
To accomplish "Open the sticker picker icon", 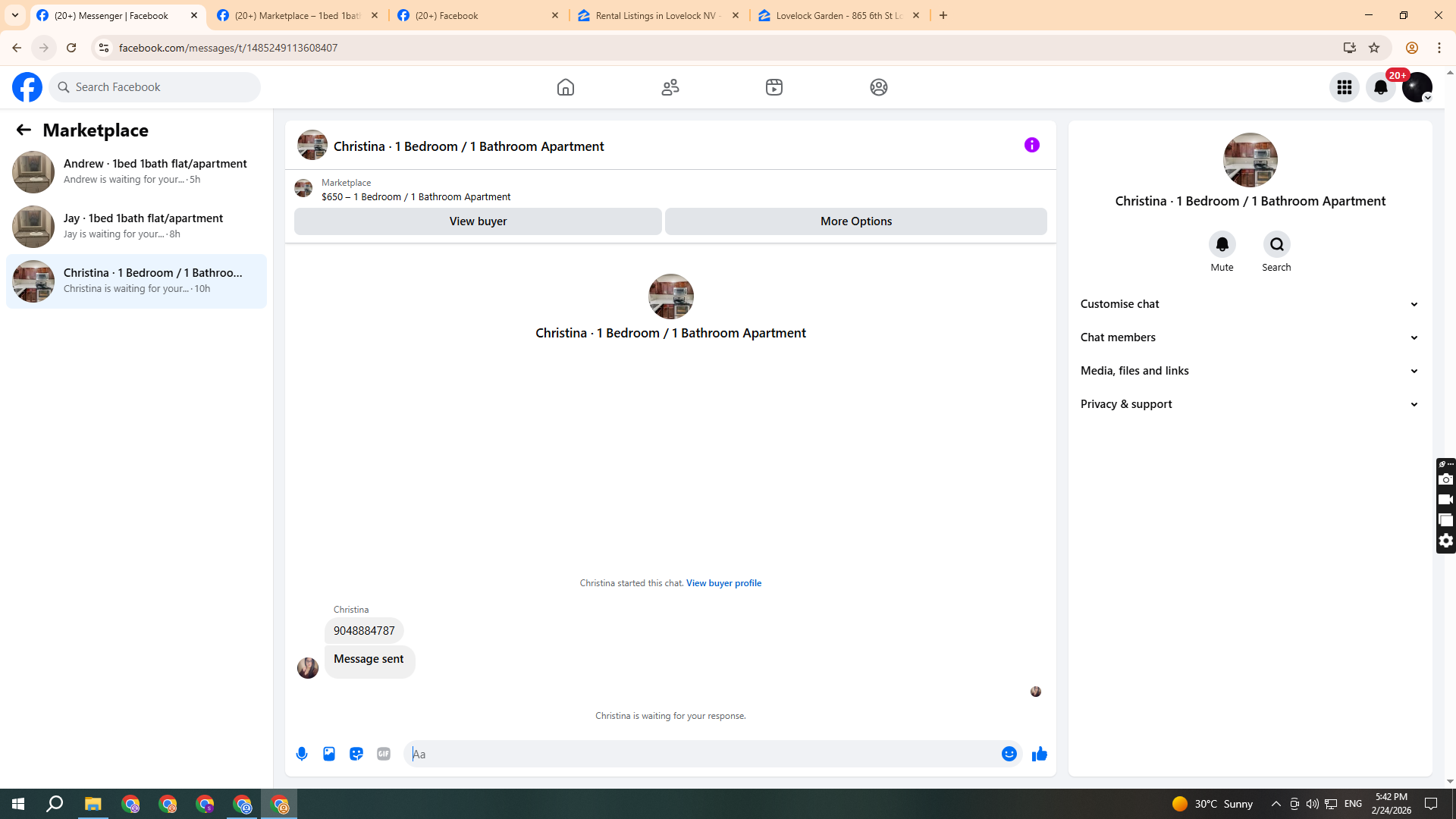I will (x=356, y=754).
